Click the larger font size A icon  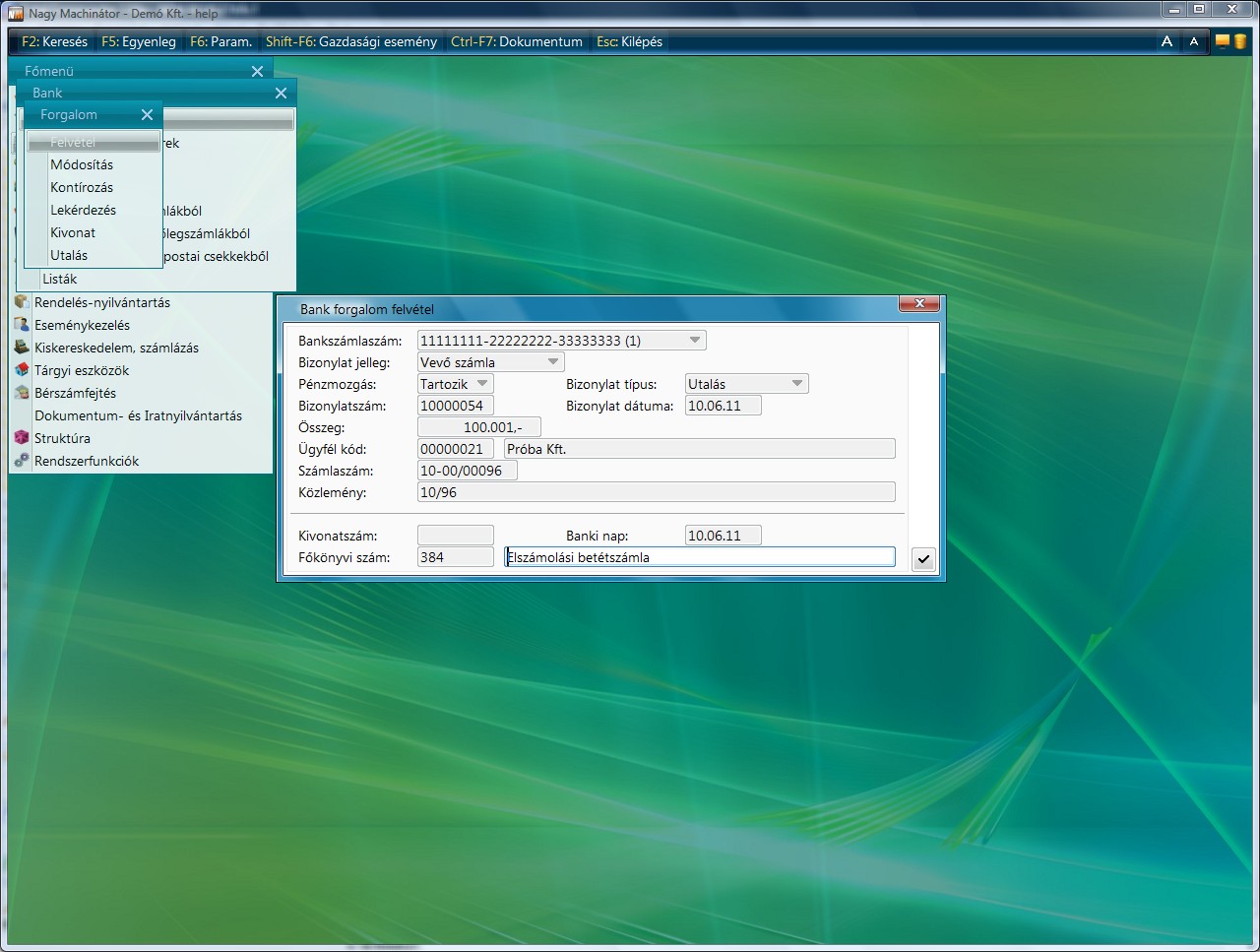coord(1166,41)
